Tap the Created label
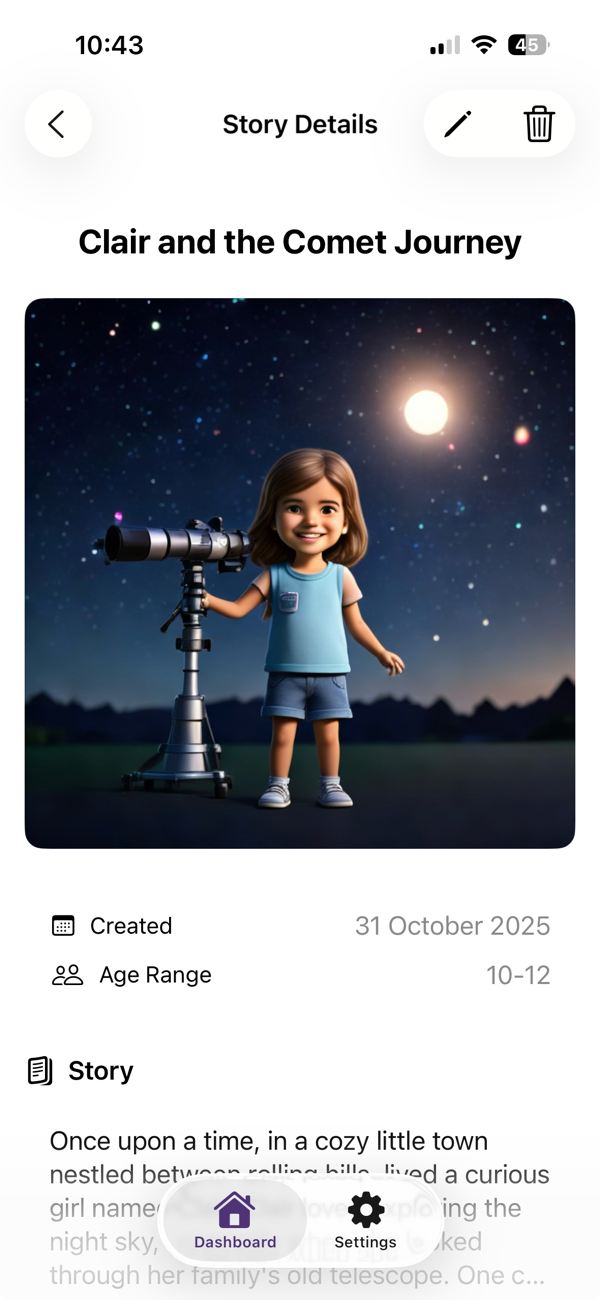 tap(131, 926)
